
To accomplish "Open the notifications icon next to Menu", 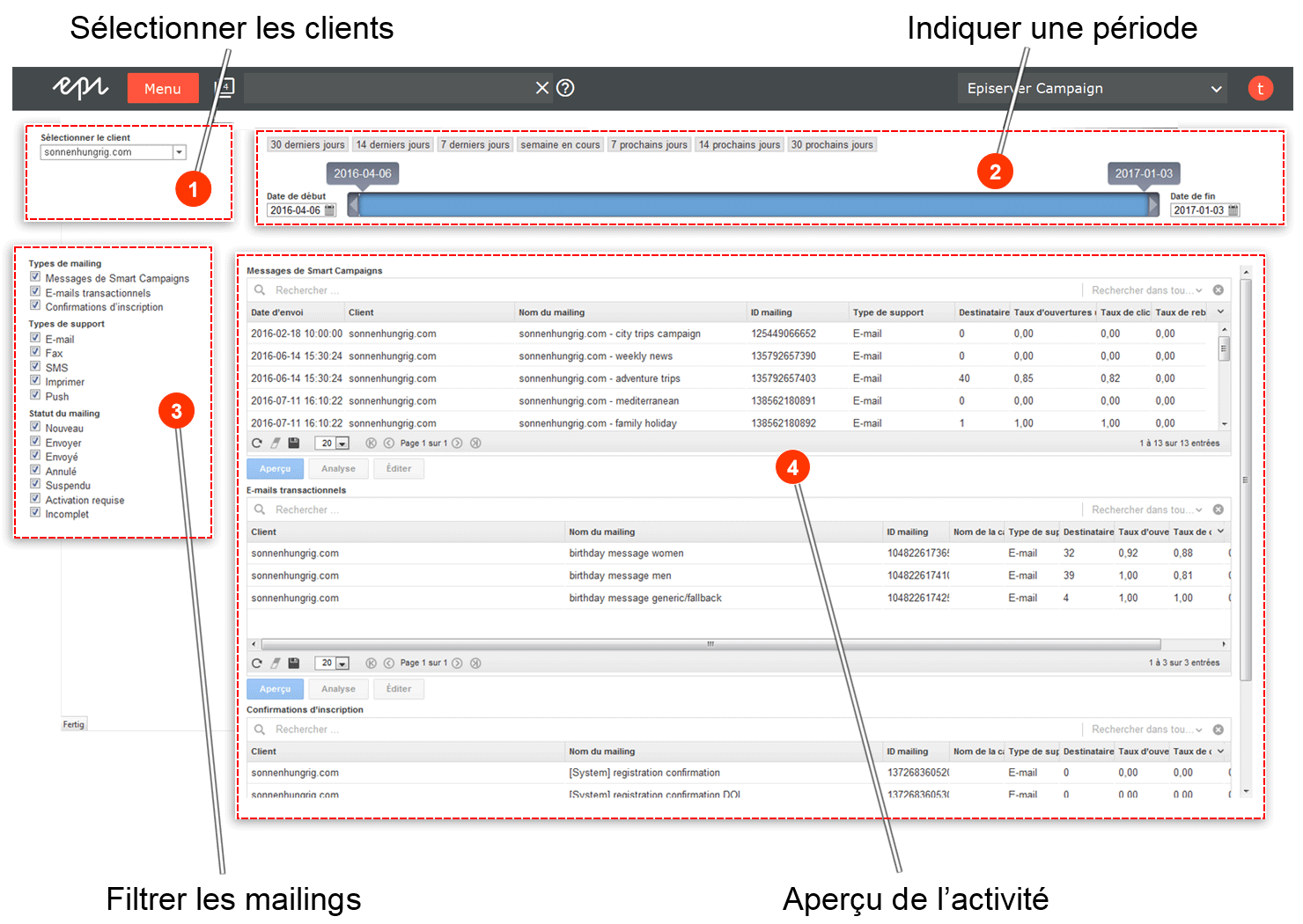I will 225,87.
